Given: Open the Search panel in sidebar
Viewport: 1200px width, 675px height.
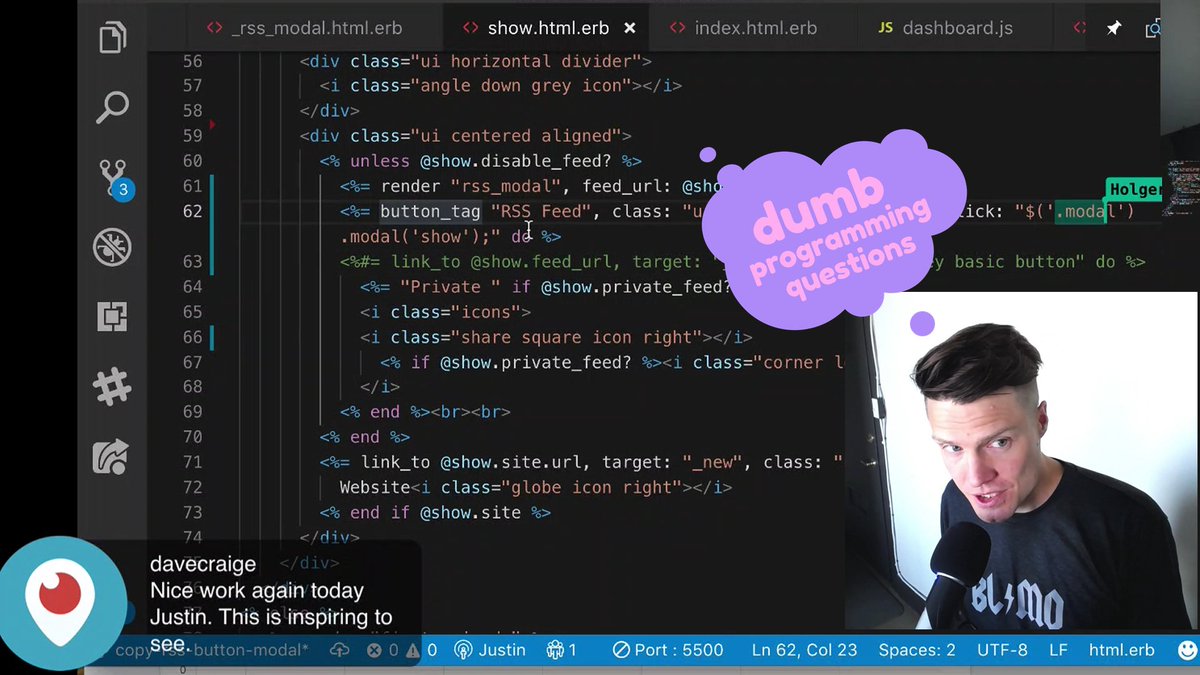Looking at the screenshot, I should point(112,107).
